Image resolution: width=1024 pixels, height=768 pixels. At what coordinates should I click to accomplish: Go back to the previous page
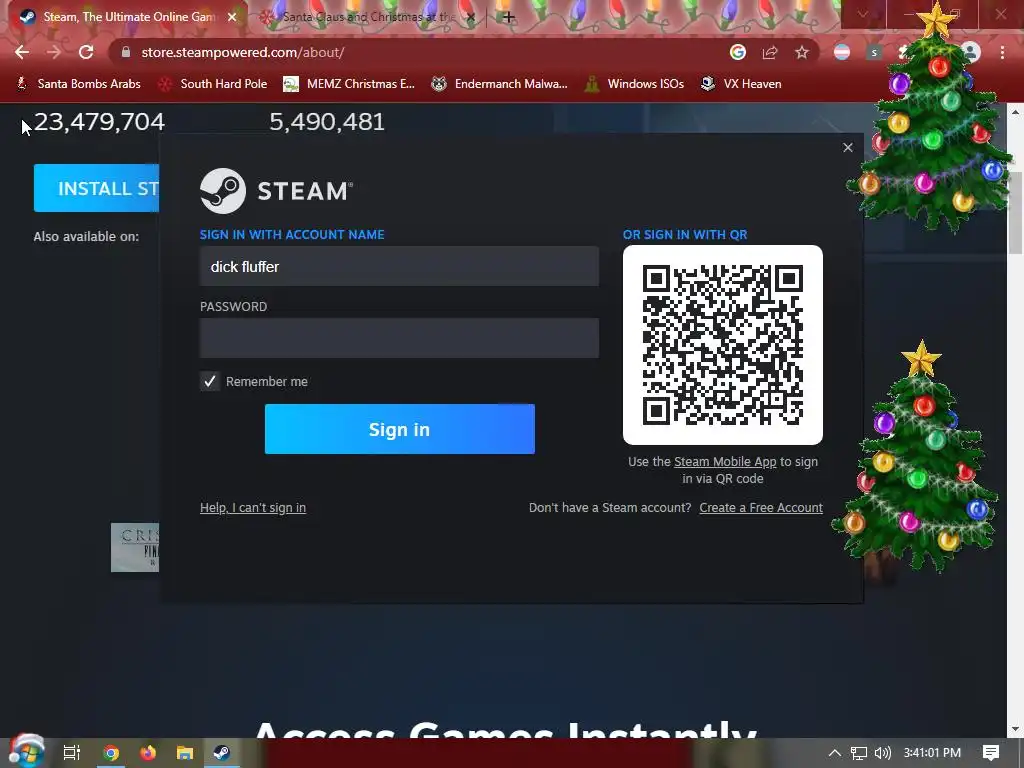pyautogui.click(x=22, y=52)
